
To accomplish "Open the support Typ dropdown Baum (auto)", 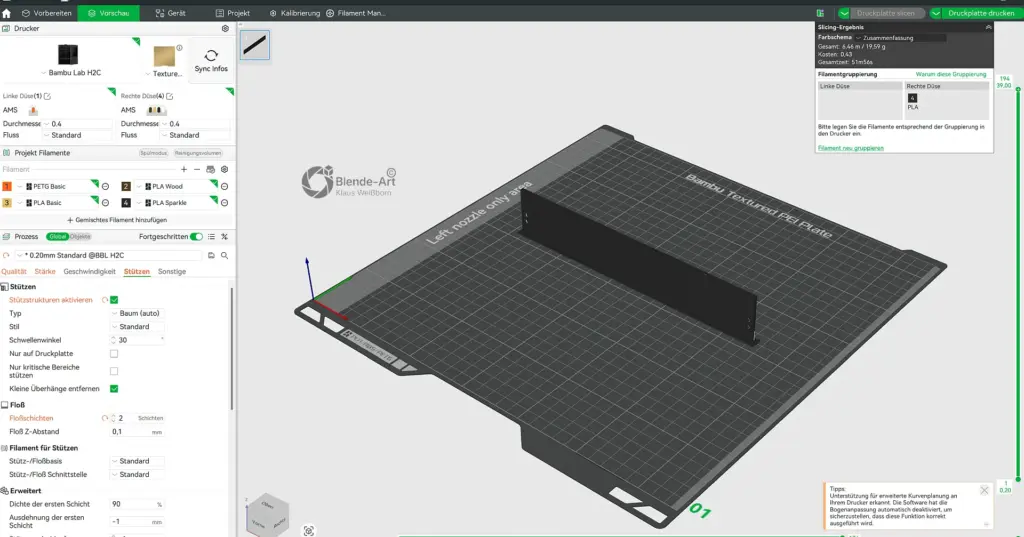I will coord(136,314).
